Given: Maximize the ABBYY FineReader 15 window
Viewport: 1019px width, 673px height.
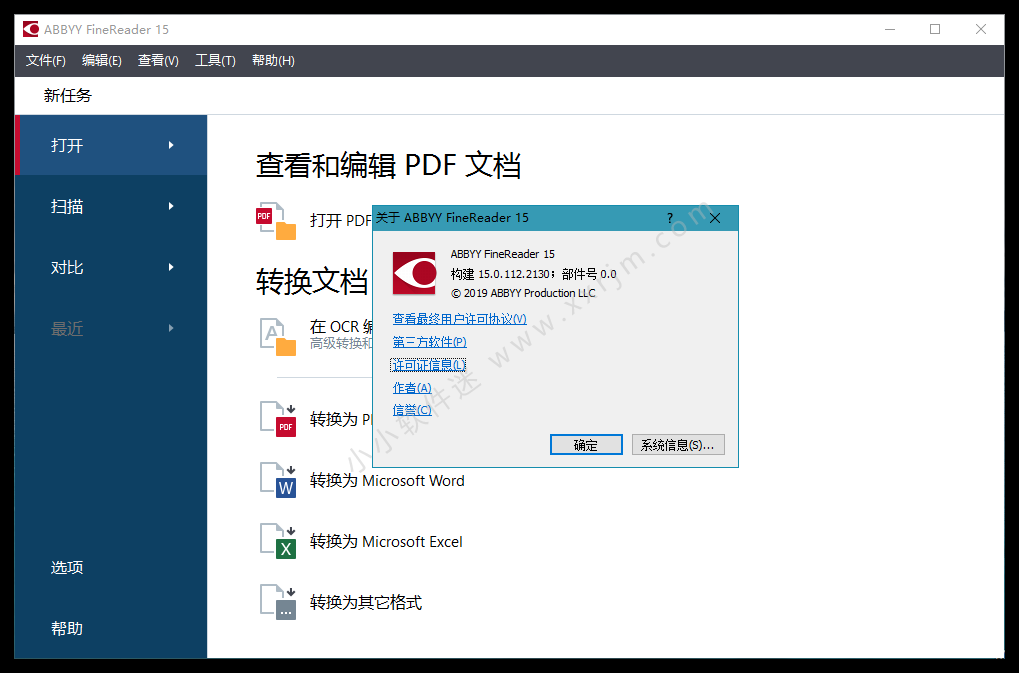Looking at the screenshot, I should [935, 29].
